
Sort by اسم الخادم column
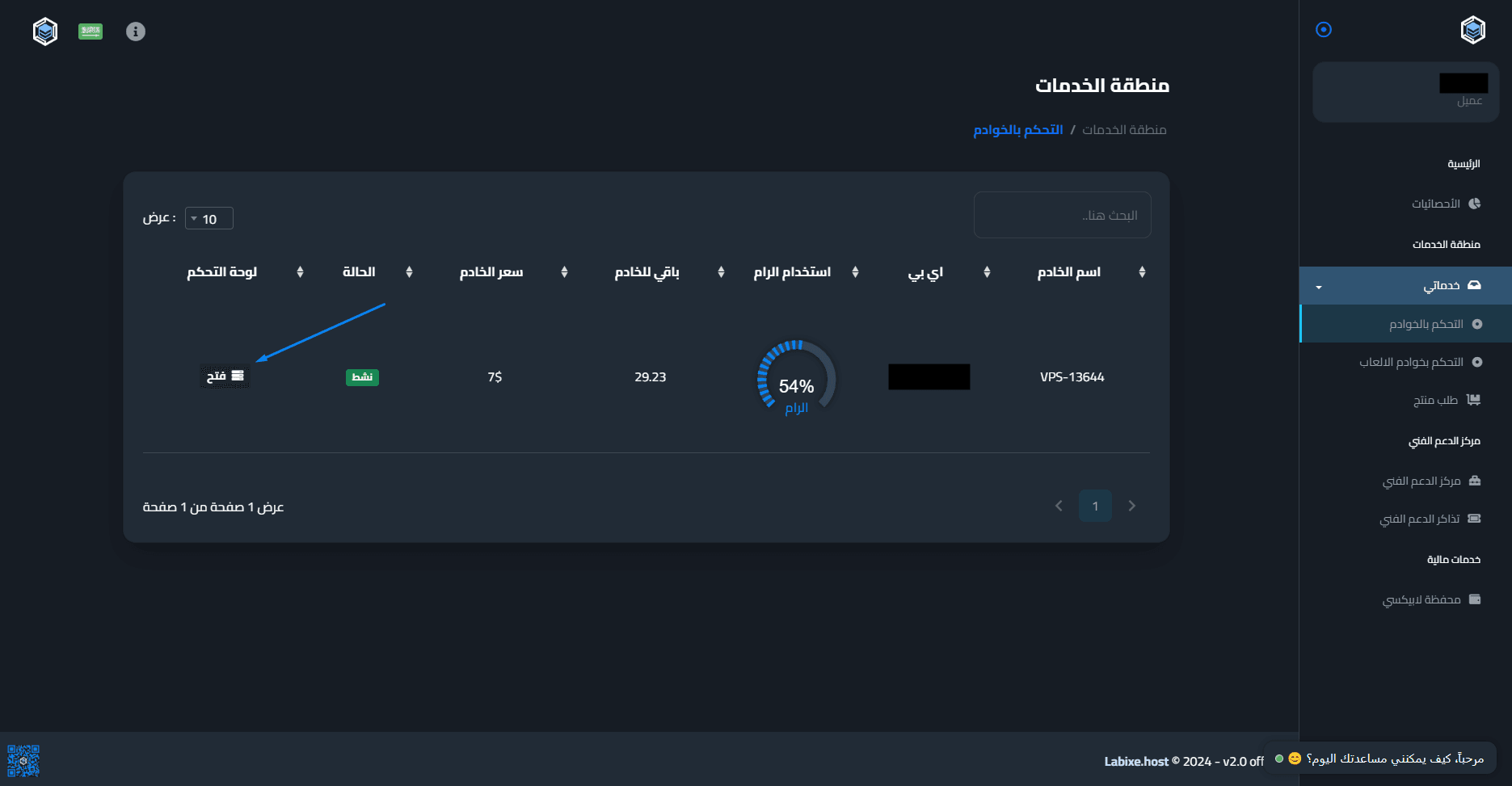coord(1069,272)
